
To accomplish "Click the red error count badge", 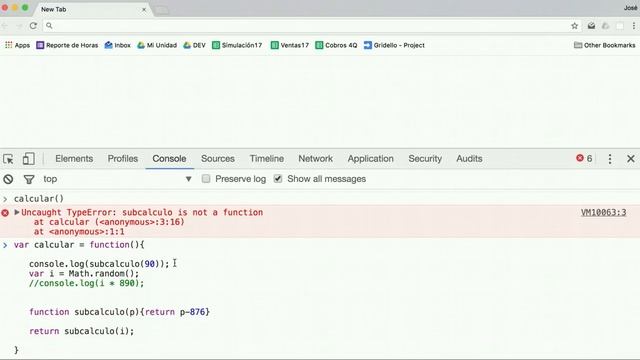I will [x=584, y=158].
